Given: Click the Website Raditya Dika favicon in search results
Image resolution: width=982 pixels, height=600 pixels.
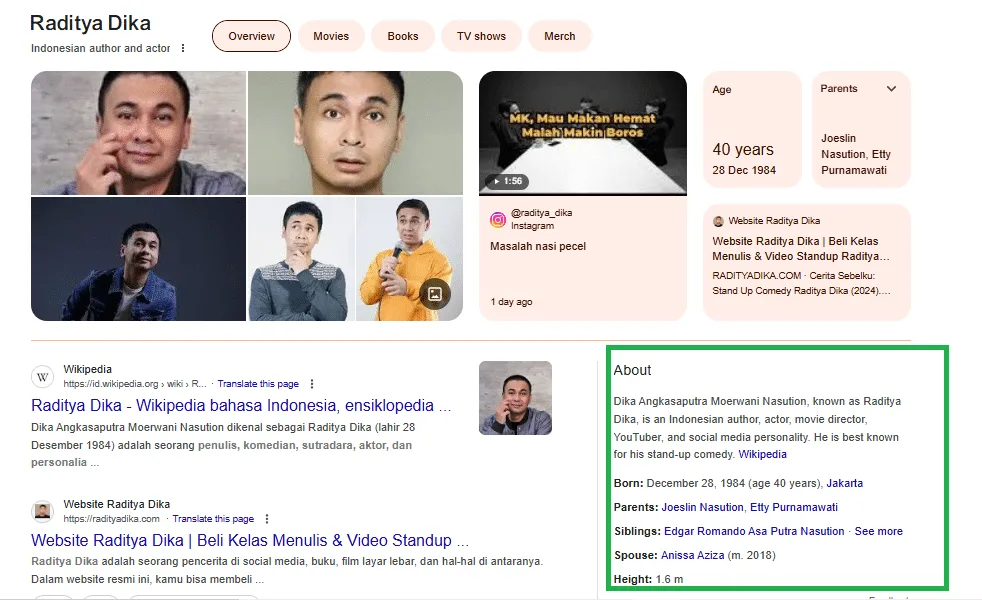Looking at the screenshot, I should pos(43,511).
